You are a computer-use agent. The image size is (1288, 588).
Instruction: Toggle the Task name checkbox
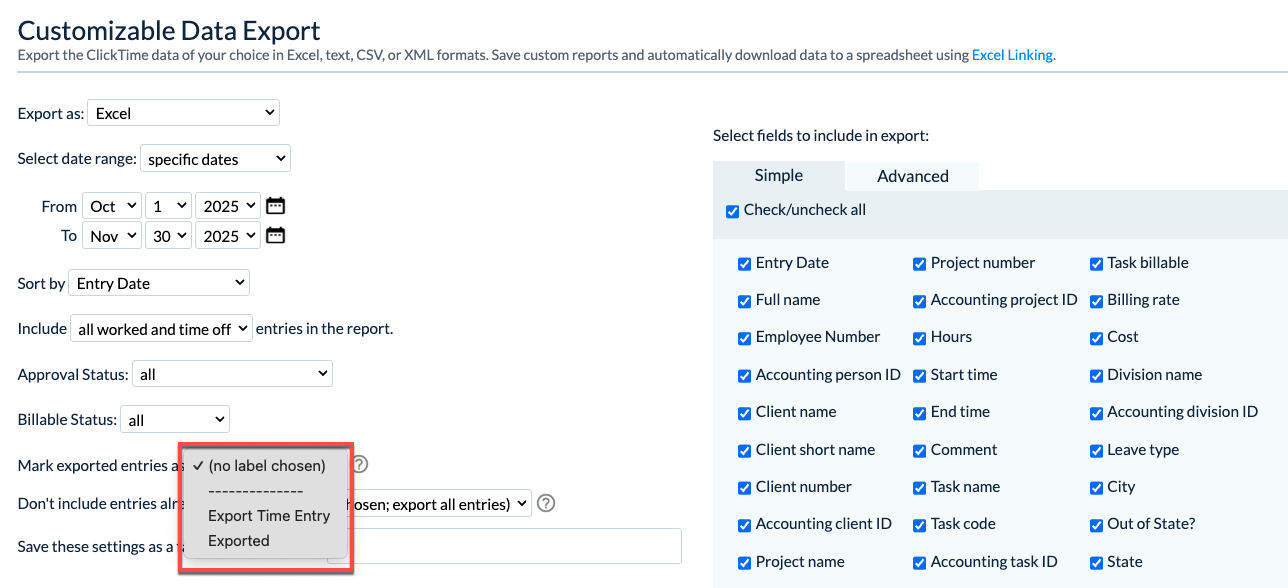[920, 488]
